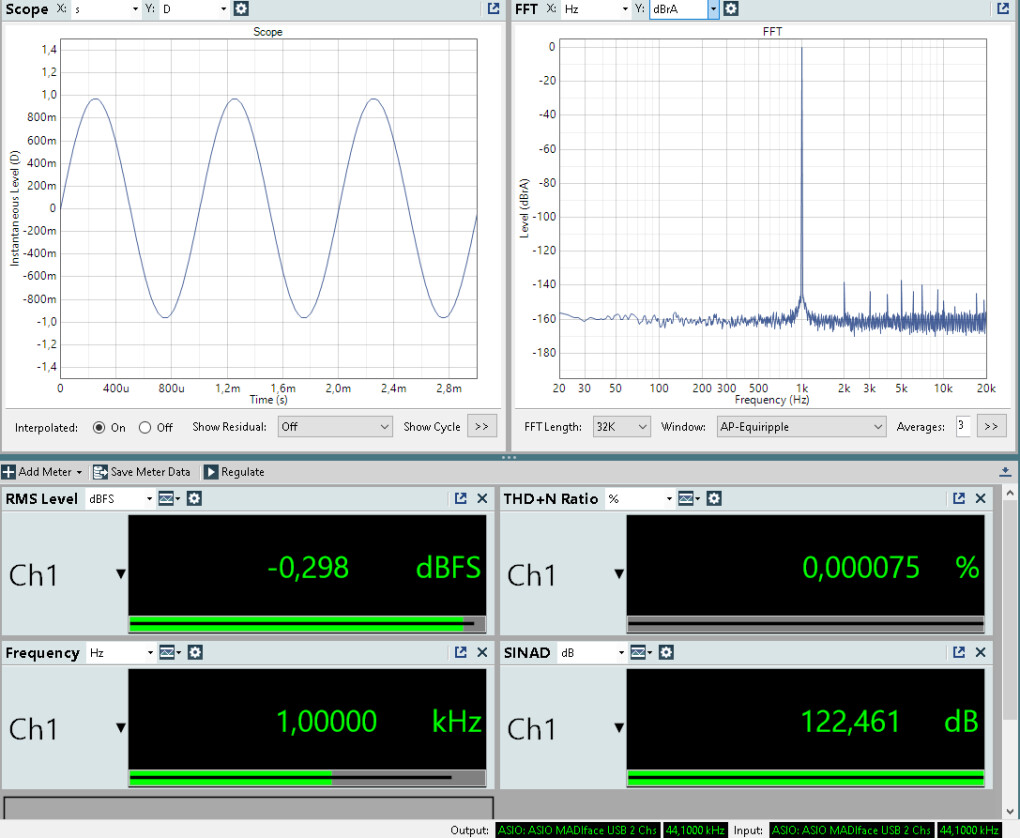Pop out the Scope panel
This screenshot has height=838, width=1020.
coord(494,8)
